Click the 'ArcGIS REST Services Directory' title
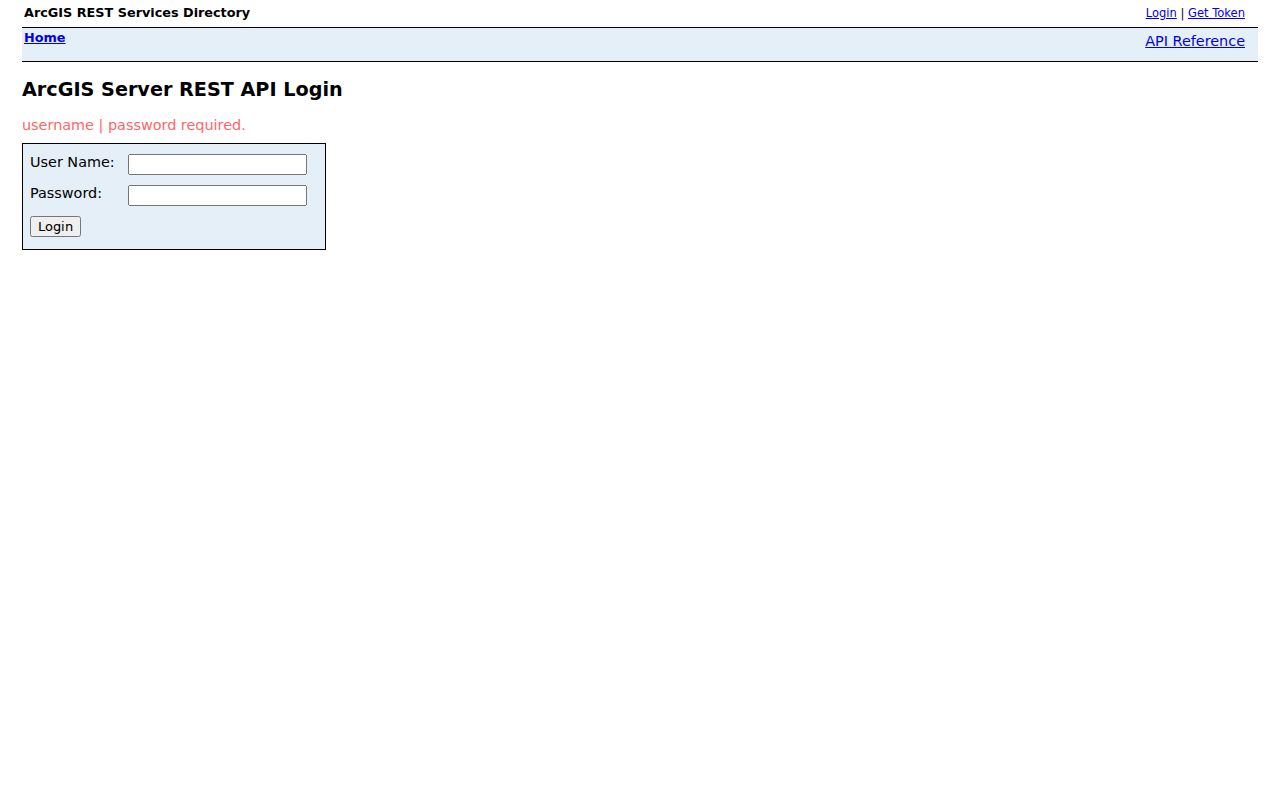This screenshot has width=1280, height=800. (137, 13)
